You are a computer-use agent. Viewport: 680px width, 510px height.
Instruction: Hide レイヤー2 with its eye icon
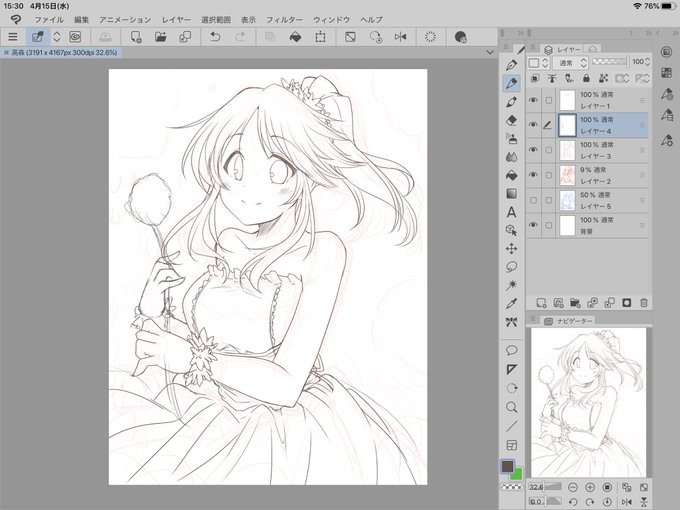tap(533, 175)
